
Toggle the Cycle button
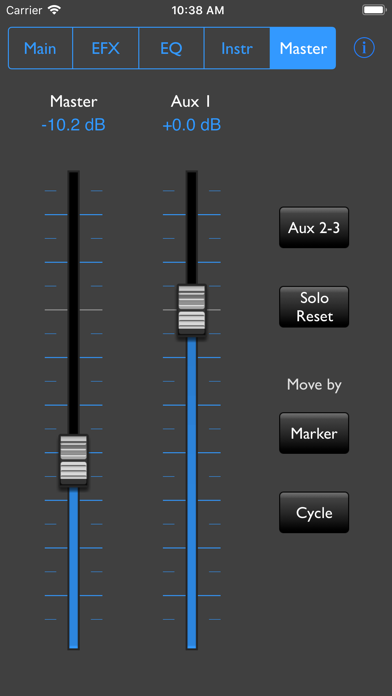point(314,512)
